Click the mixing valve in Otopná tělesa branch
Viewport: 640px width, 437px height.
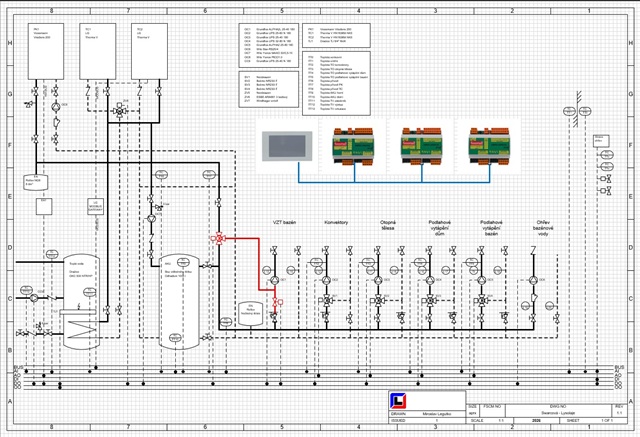coord(378,301)
